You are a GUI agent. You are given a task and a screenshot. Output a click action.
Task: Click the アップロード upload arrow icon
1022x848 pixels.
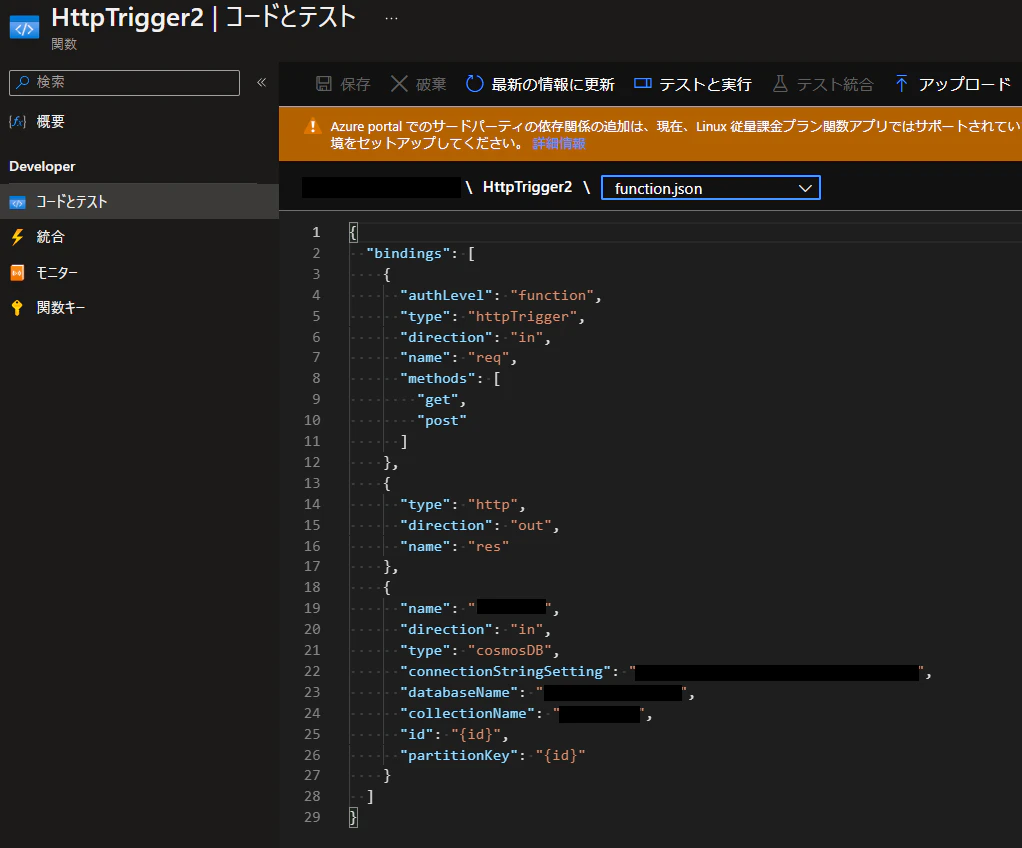click(x=901, y=83)
